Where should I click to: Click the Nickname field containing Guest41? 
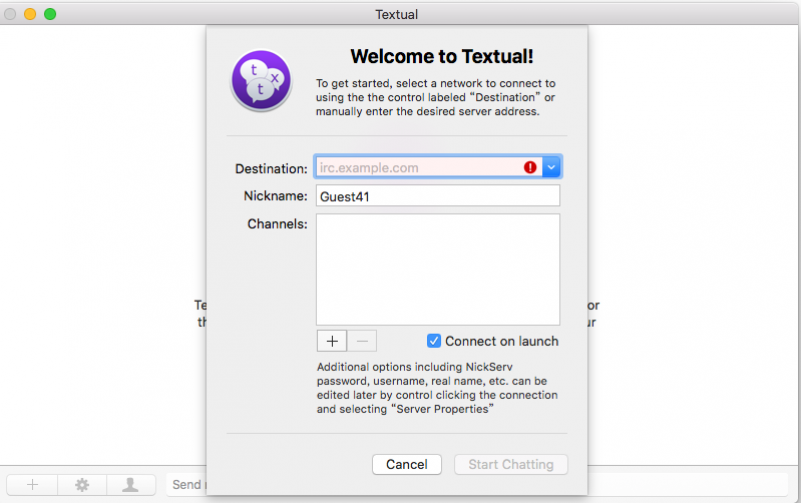pyautogui.click(x=438, y=196)
